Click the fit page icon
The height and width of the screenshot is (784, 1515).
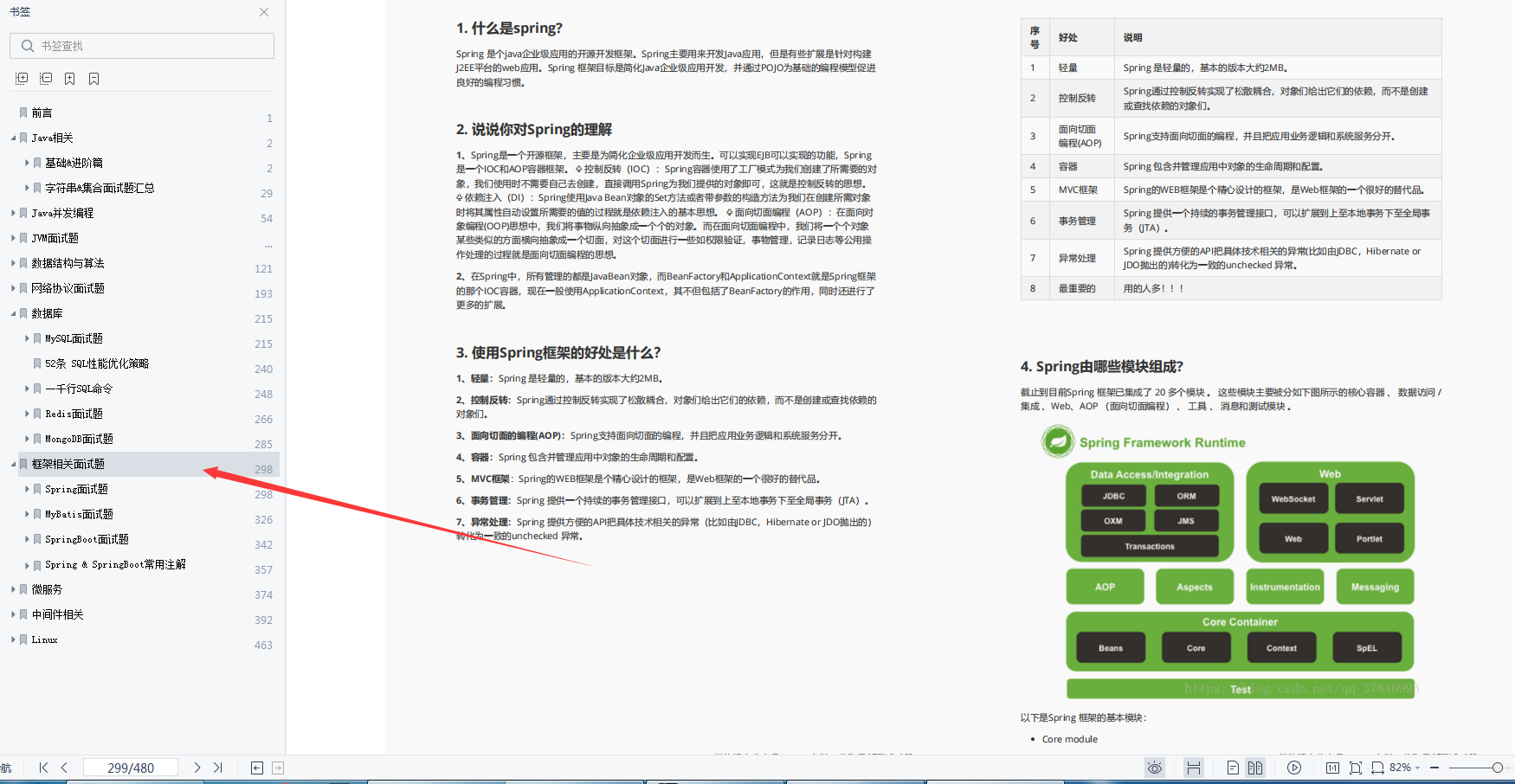tap(1356, 768)
